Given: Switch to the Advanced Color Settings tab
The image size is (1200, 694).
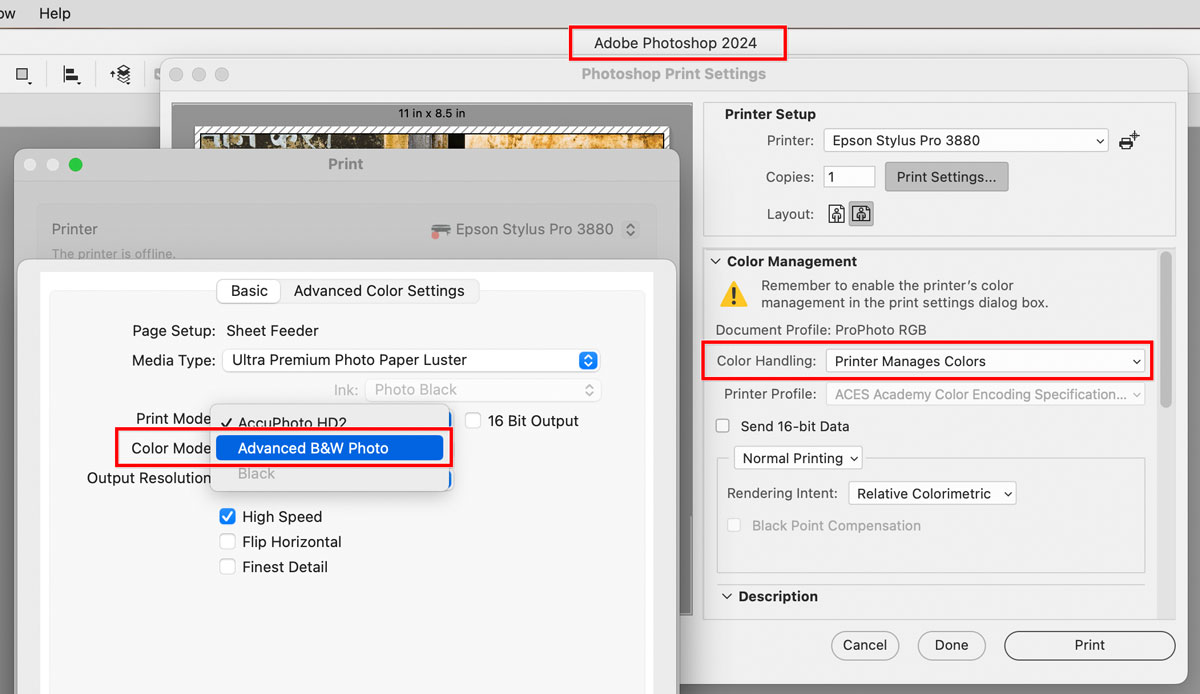Looking at the screenshot, I should 380,291.
